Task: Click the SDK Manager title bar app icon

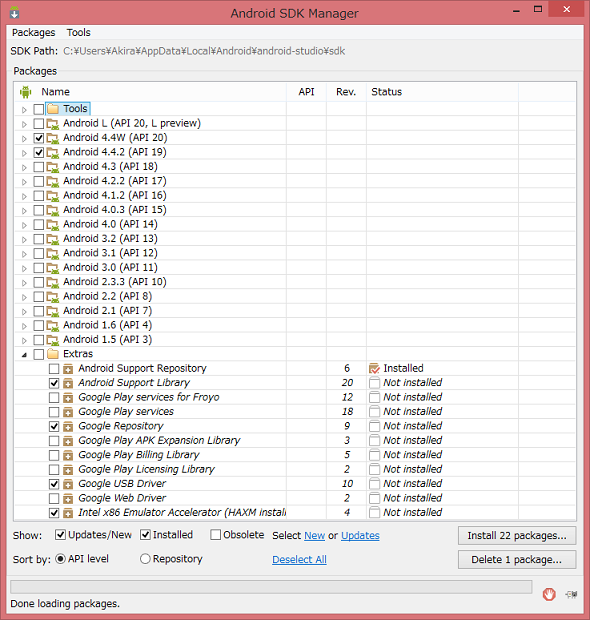Action: (15, 13)
